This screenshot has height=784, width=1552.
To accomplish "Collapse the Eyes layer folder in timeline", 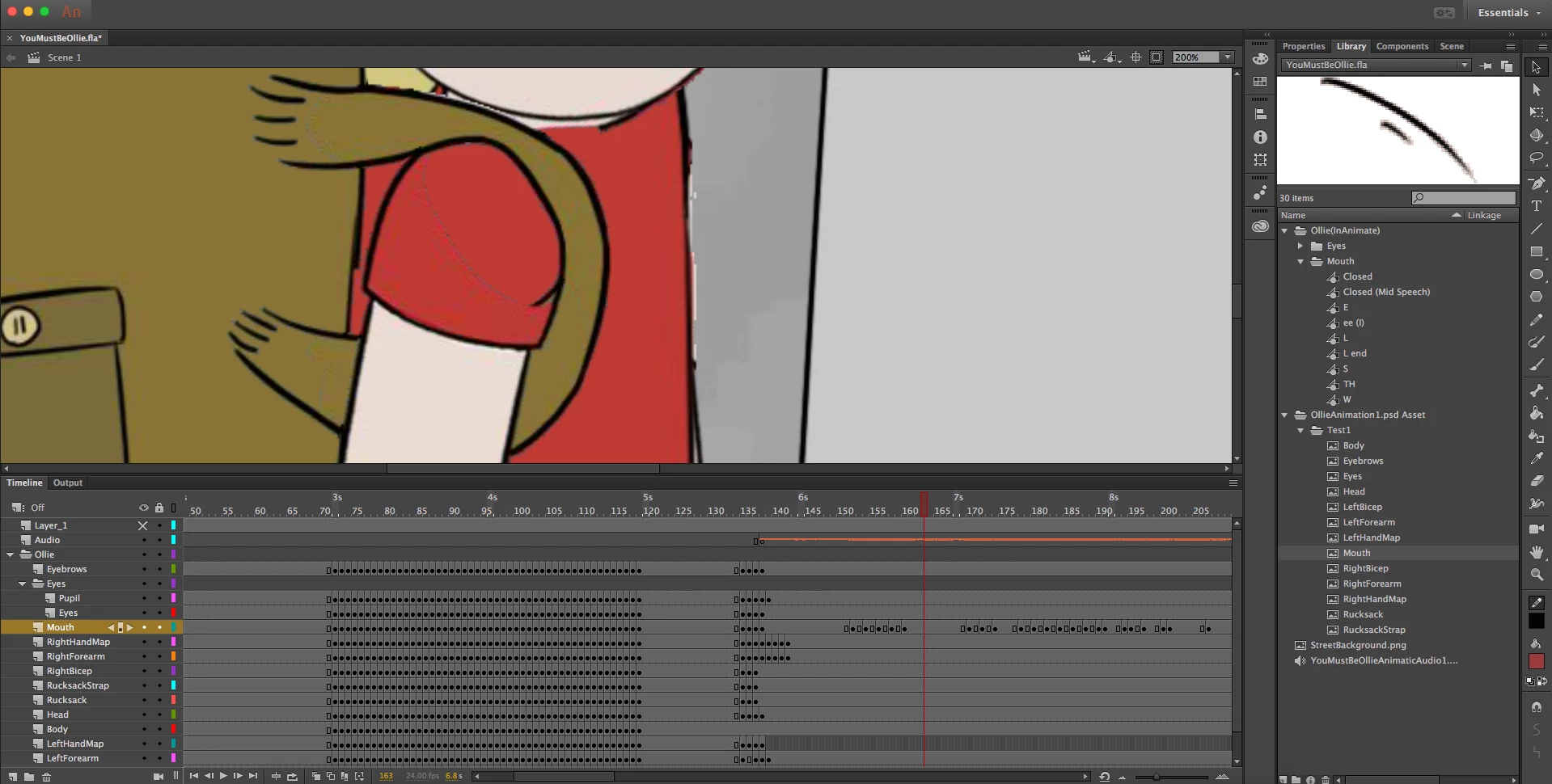I will click(x=23, y=584).
